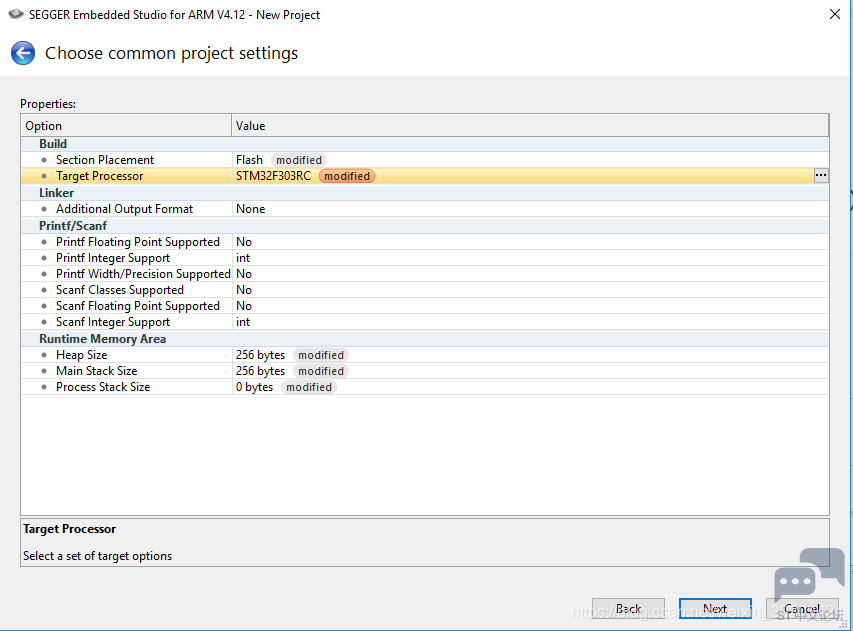Edit the STM32F303RC target processor value

[273, 176]
